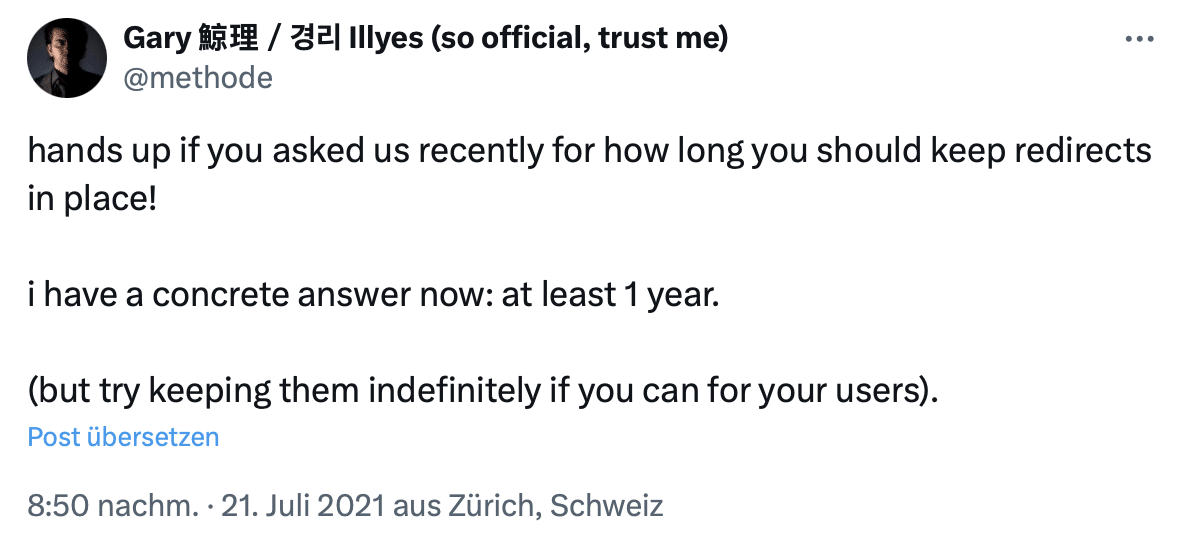Click Gary Illyes' profile avatar picture
This screenshot has width=1180, height=544.
coord(66,58)
